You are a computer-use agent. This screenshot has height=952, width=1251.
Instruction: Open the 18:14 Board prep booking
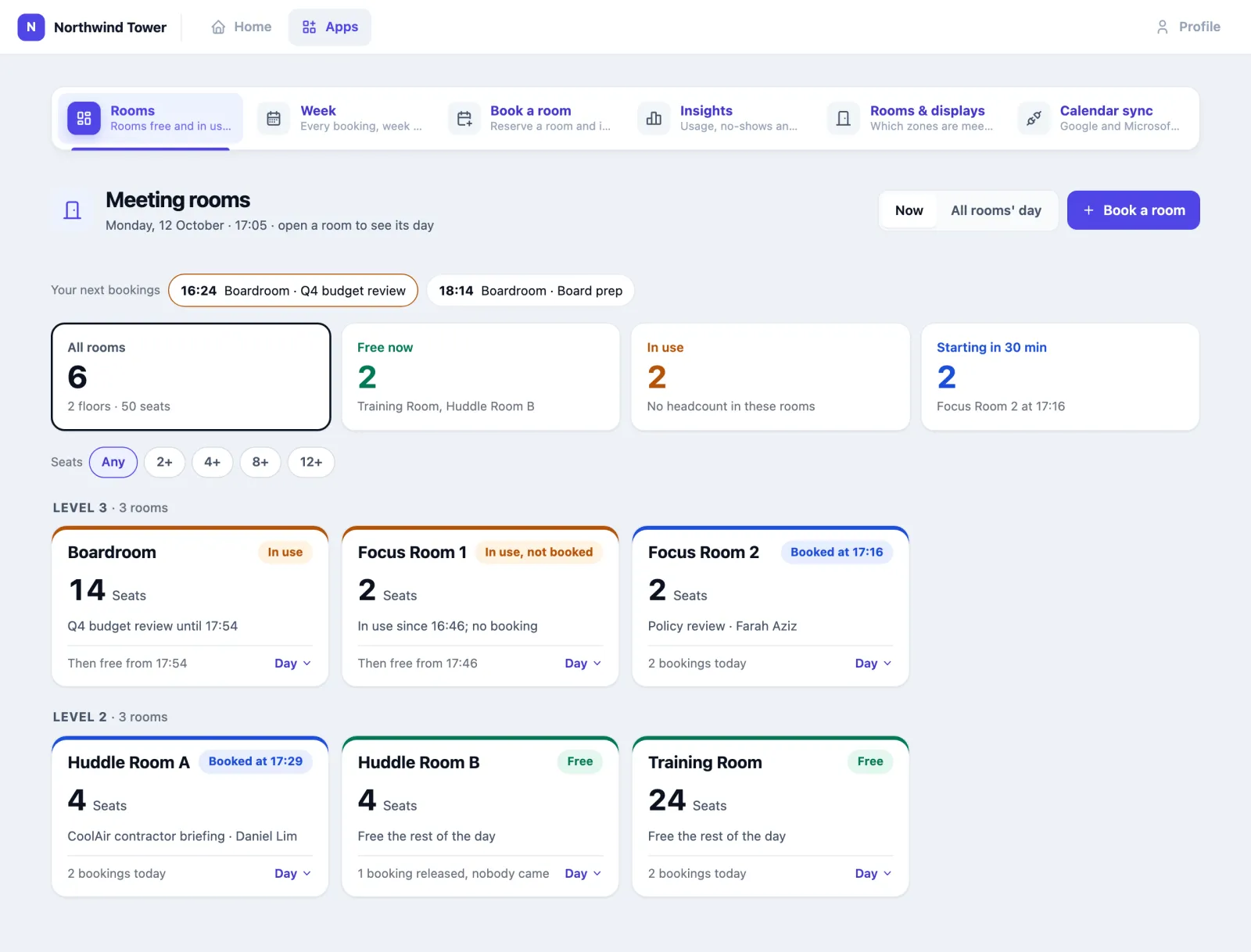530,291
